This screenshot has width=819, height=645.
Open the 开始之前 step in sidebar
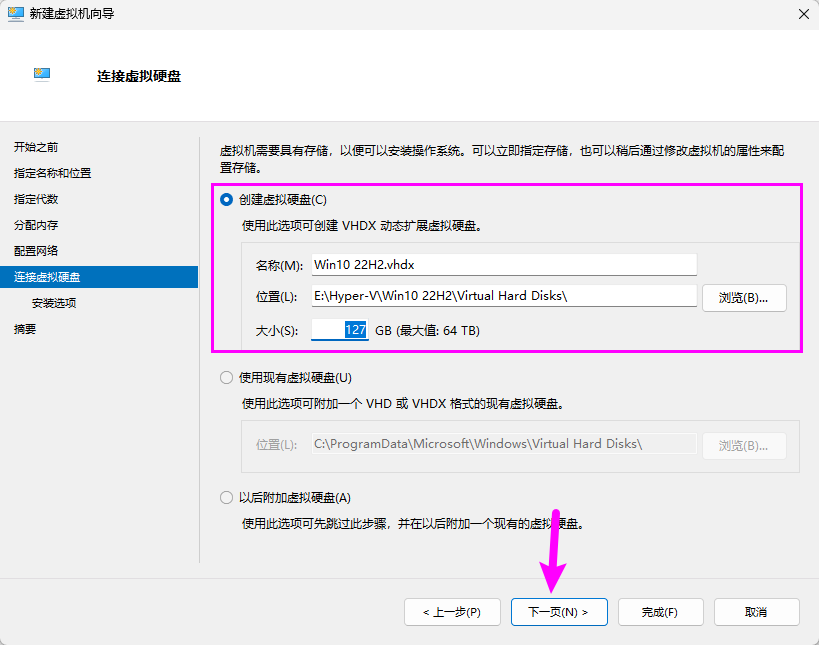[36, 147]
